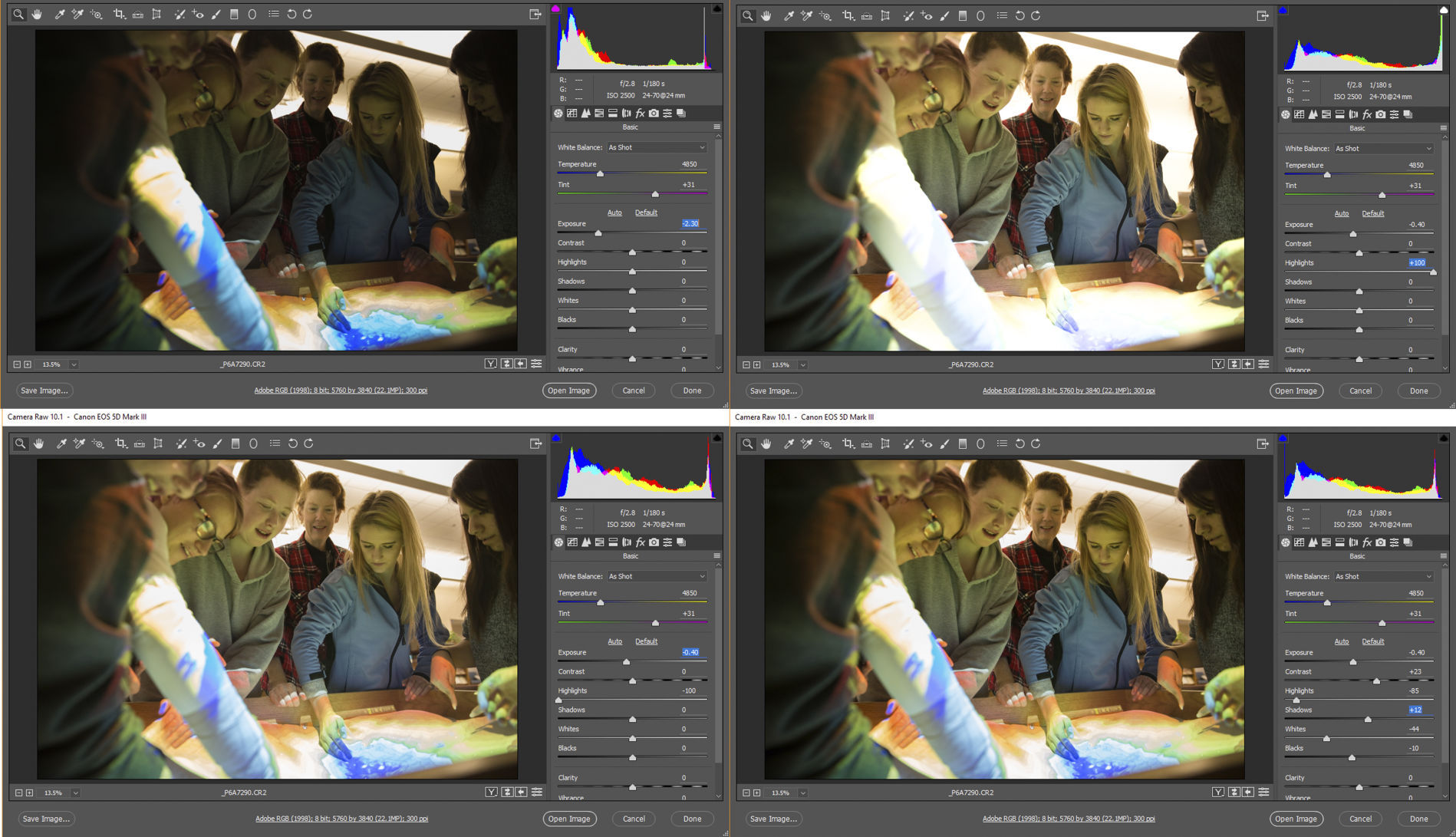
Task: Select the Color Sampler tool in top-left window
Action: 77,14
